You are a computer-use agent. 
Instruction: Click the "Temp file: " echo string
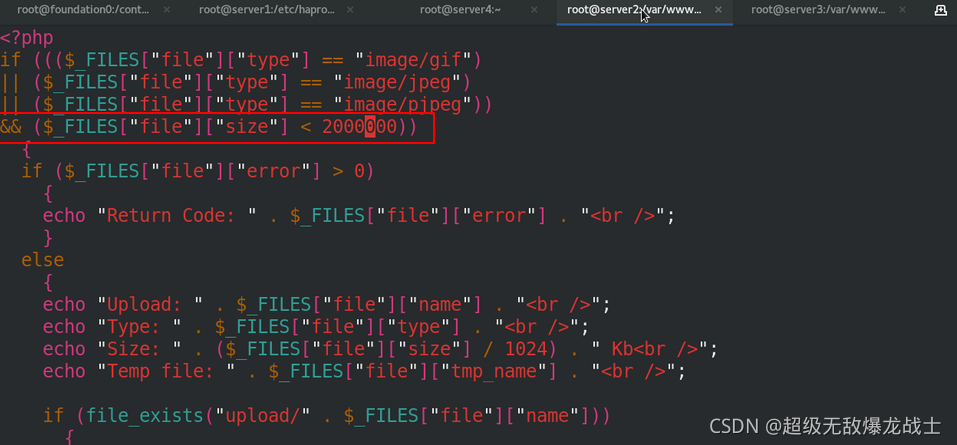[x=167, y=371]
